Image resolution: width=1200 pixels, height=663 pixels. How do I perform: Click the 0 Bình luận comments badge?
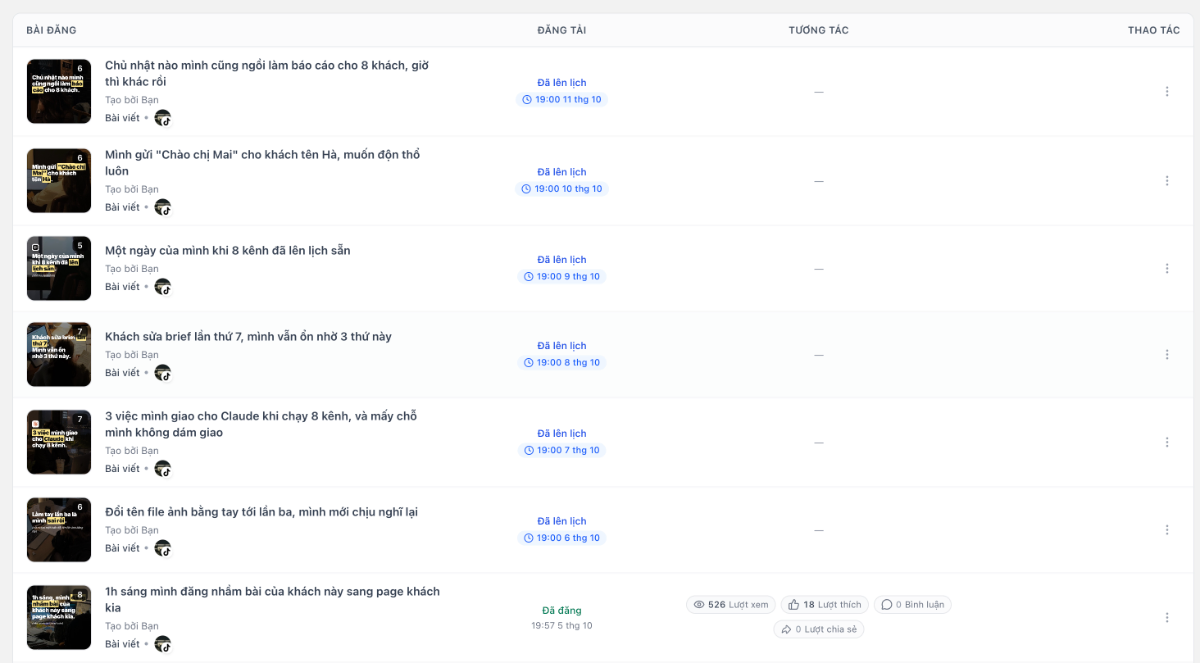[912, 605]
